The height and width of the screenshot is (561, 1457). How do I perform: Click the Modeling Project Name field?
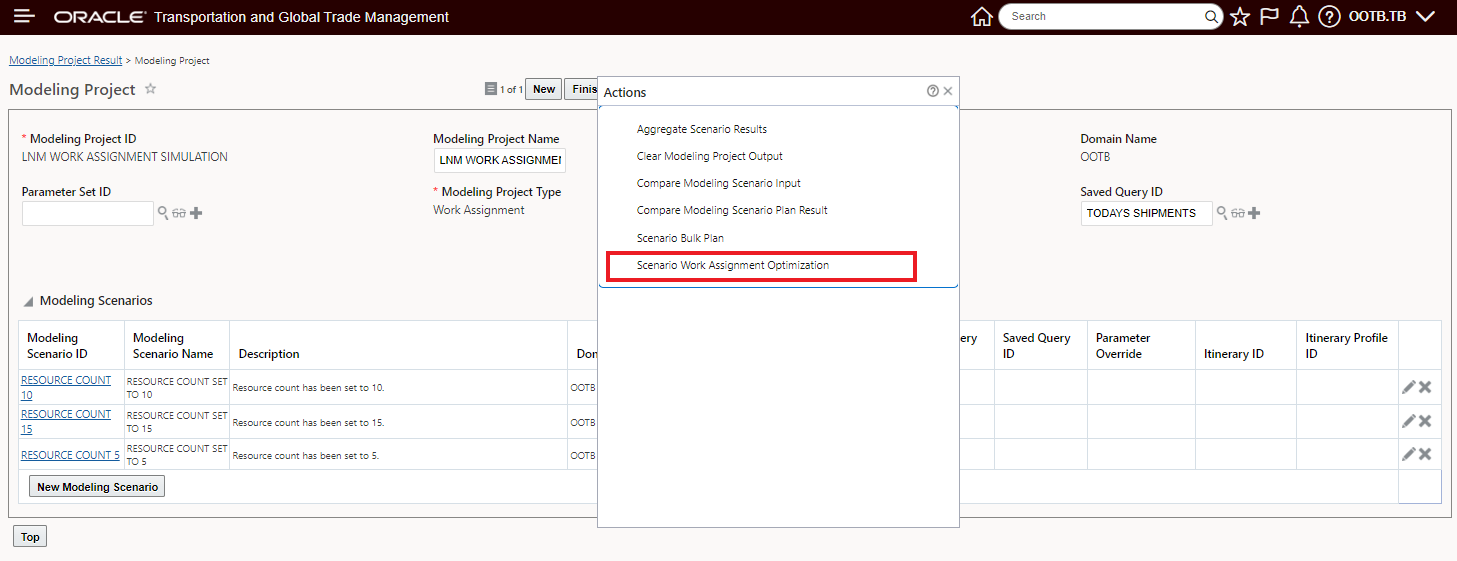pos(499,160)
